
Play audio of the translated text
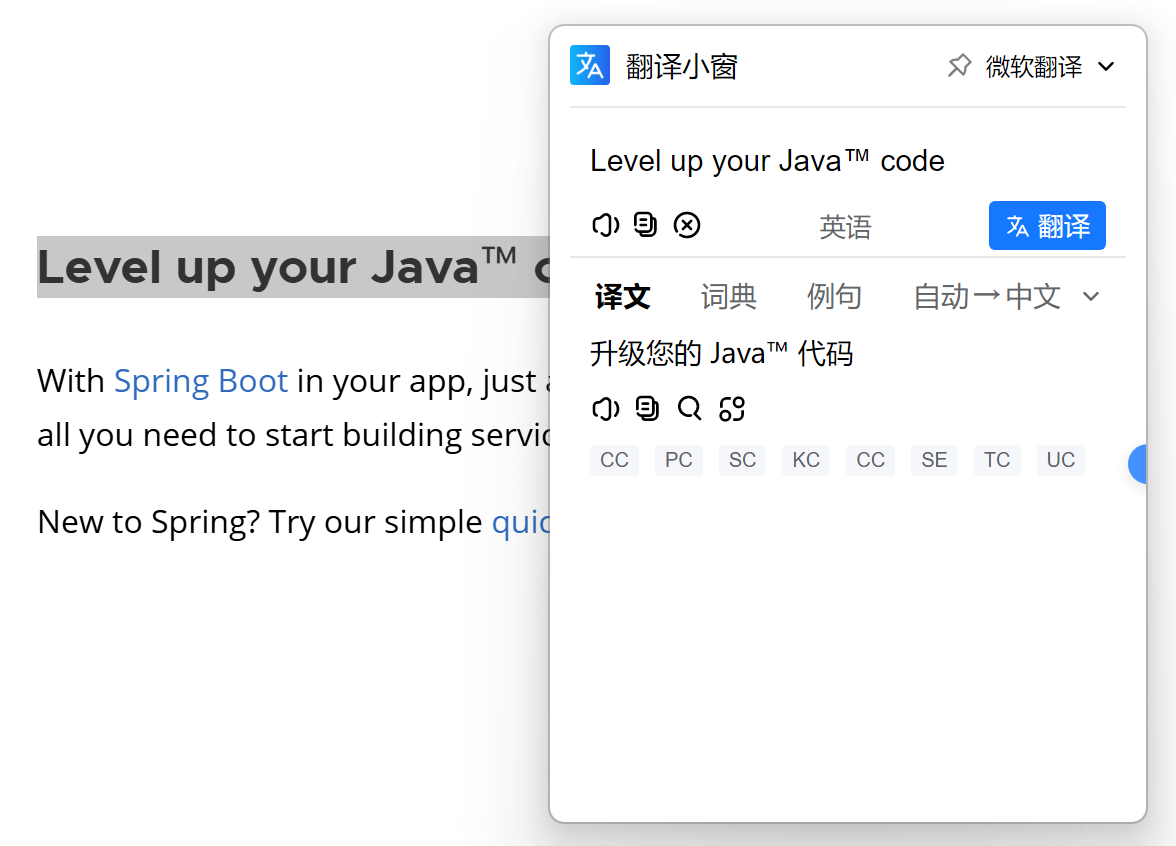(x=605, y=409)
